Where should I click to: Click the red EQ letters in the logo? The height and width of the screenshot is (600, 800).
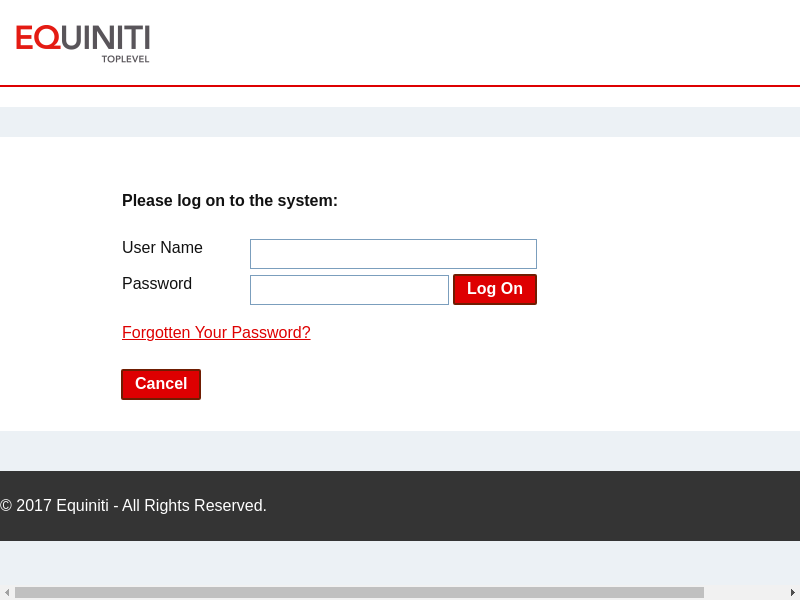click(37, 38)
